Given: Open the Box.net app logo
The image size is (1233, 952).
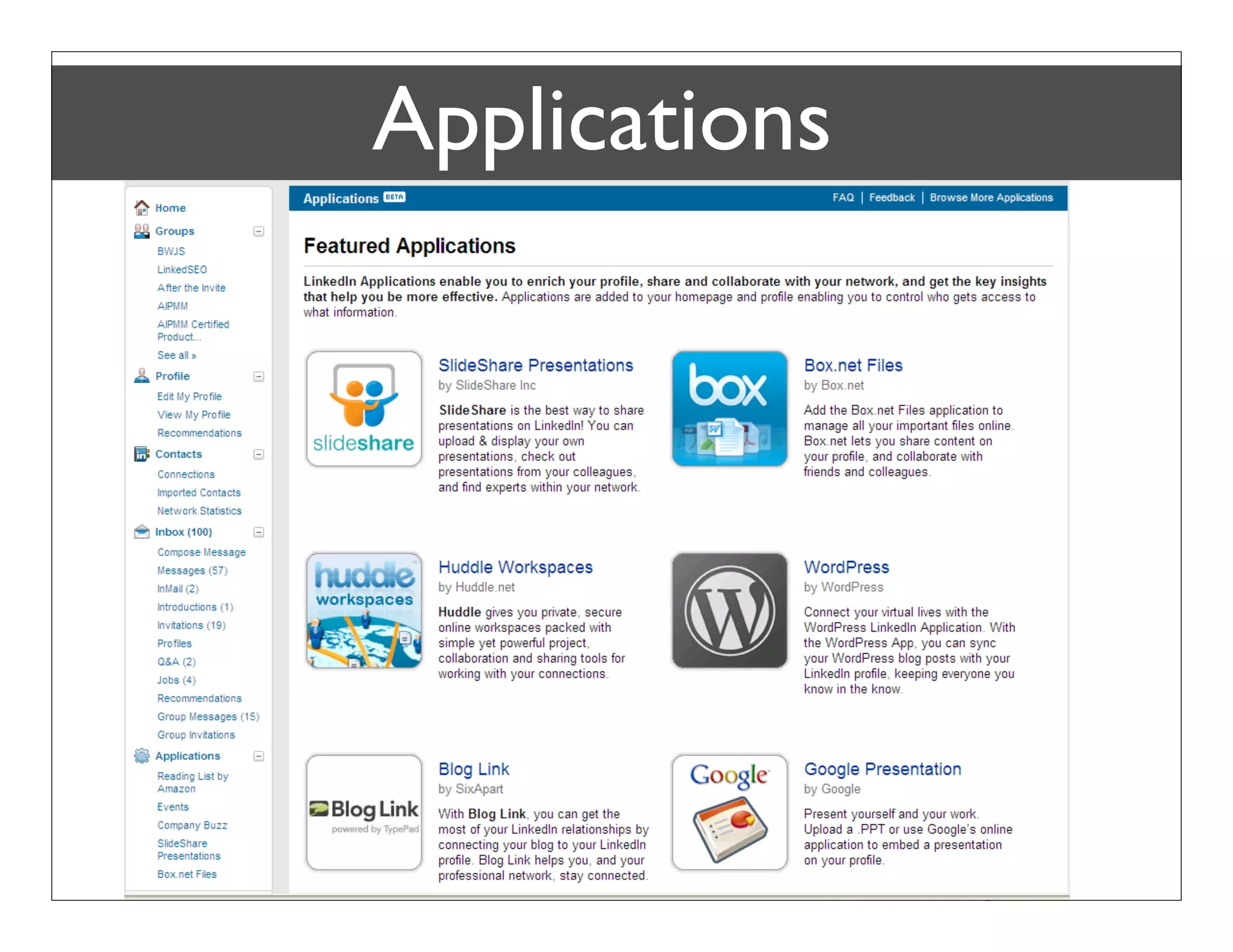Looking at the screenshot, I should click(x=730, y=409).
